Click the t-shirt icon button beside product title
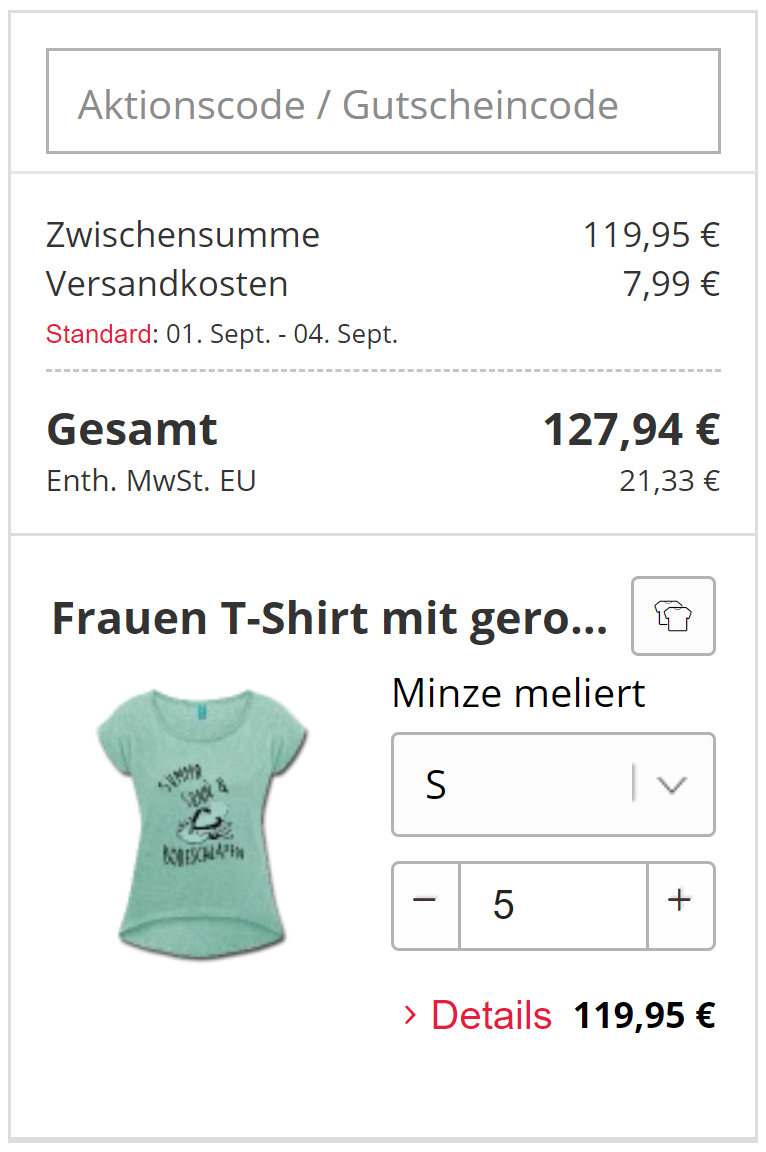This screenshot has height=1152, width=766. point(673,616)
